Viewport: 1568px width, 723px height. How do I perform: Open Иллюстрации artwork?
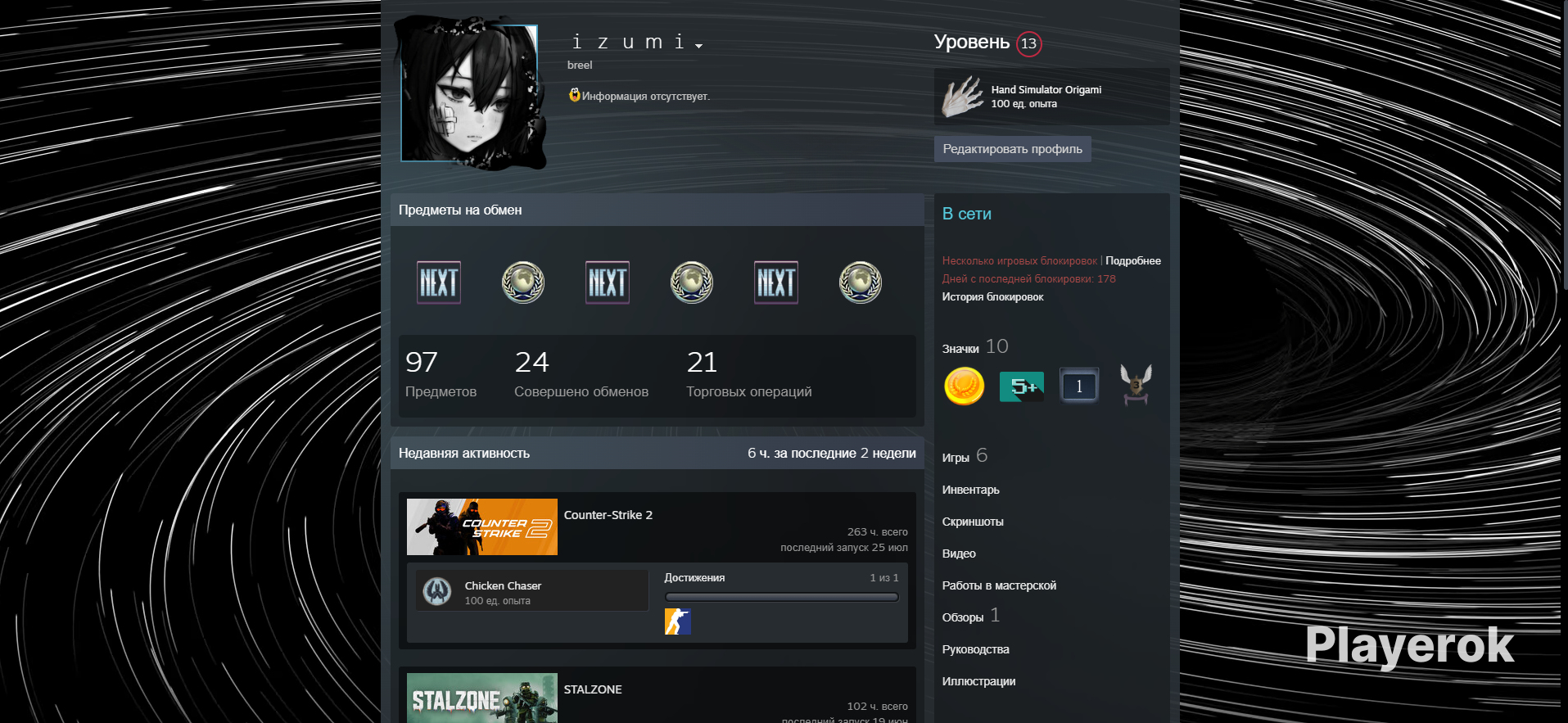978,681
